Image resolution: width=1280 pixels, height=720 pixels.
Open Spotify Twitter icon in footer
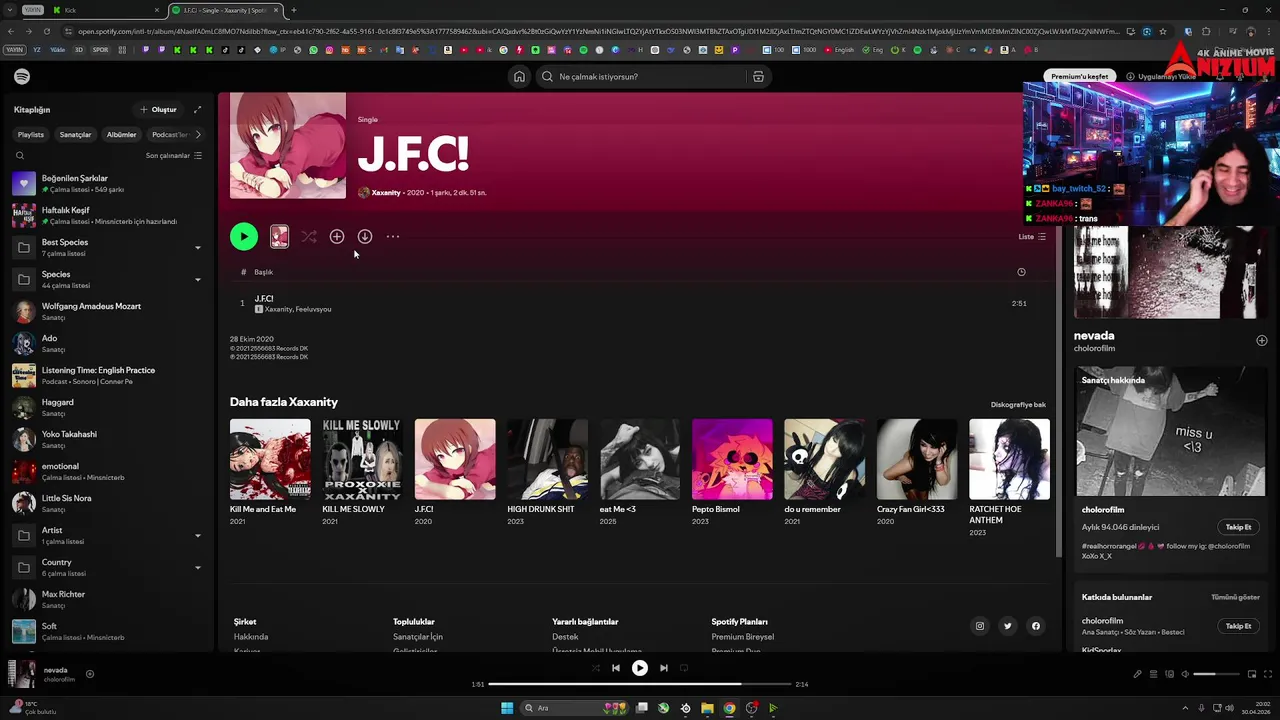click(x=1008, y=626)
